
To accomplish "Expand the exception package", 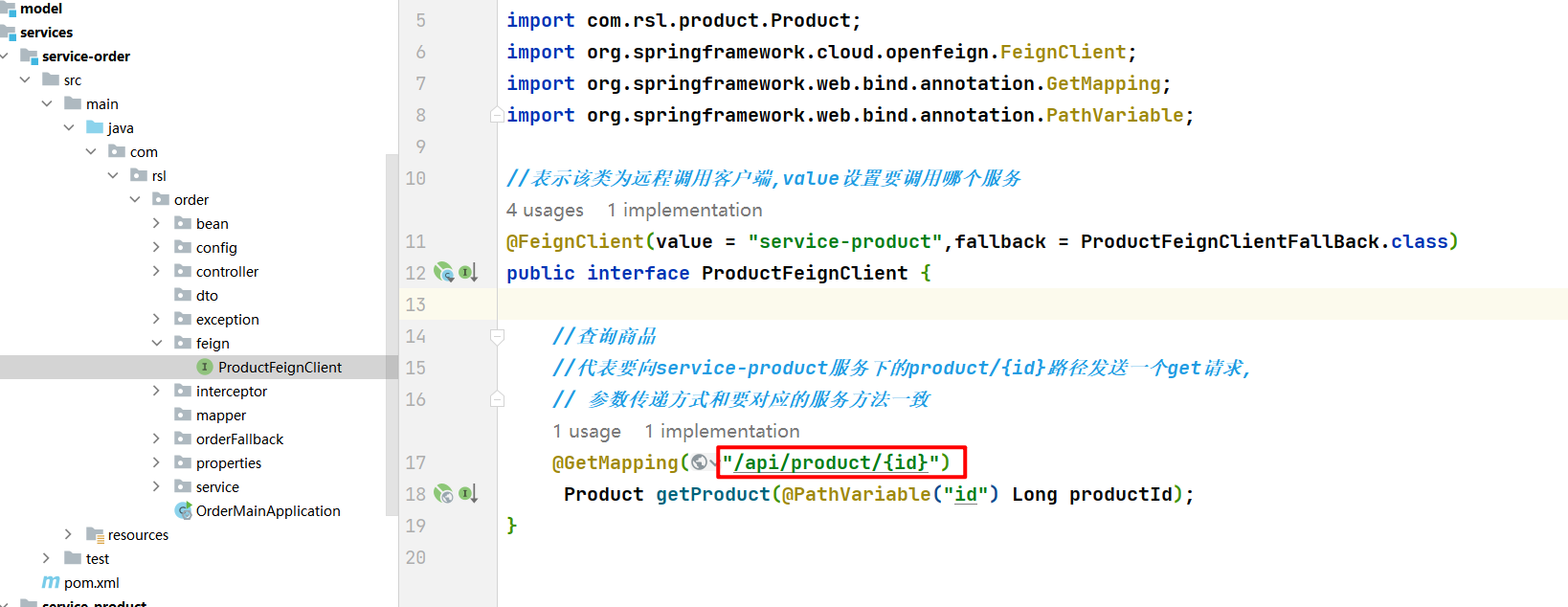I will point(156,319).
